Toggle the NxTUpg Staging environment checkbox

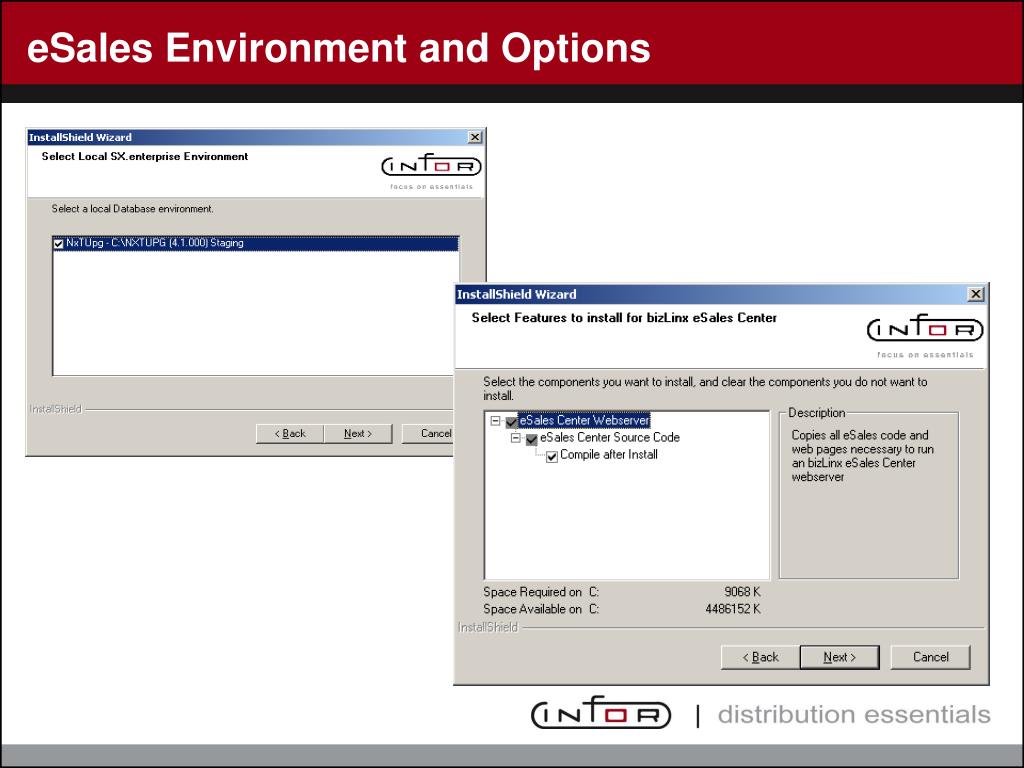tap(58, 244)
